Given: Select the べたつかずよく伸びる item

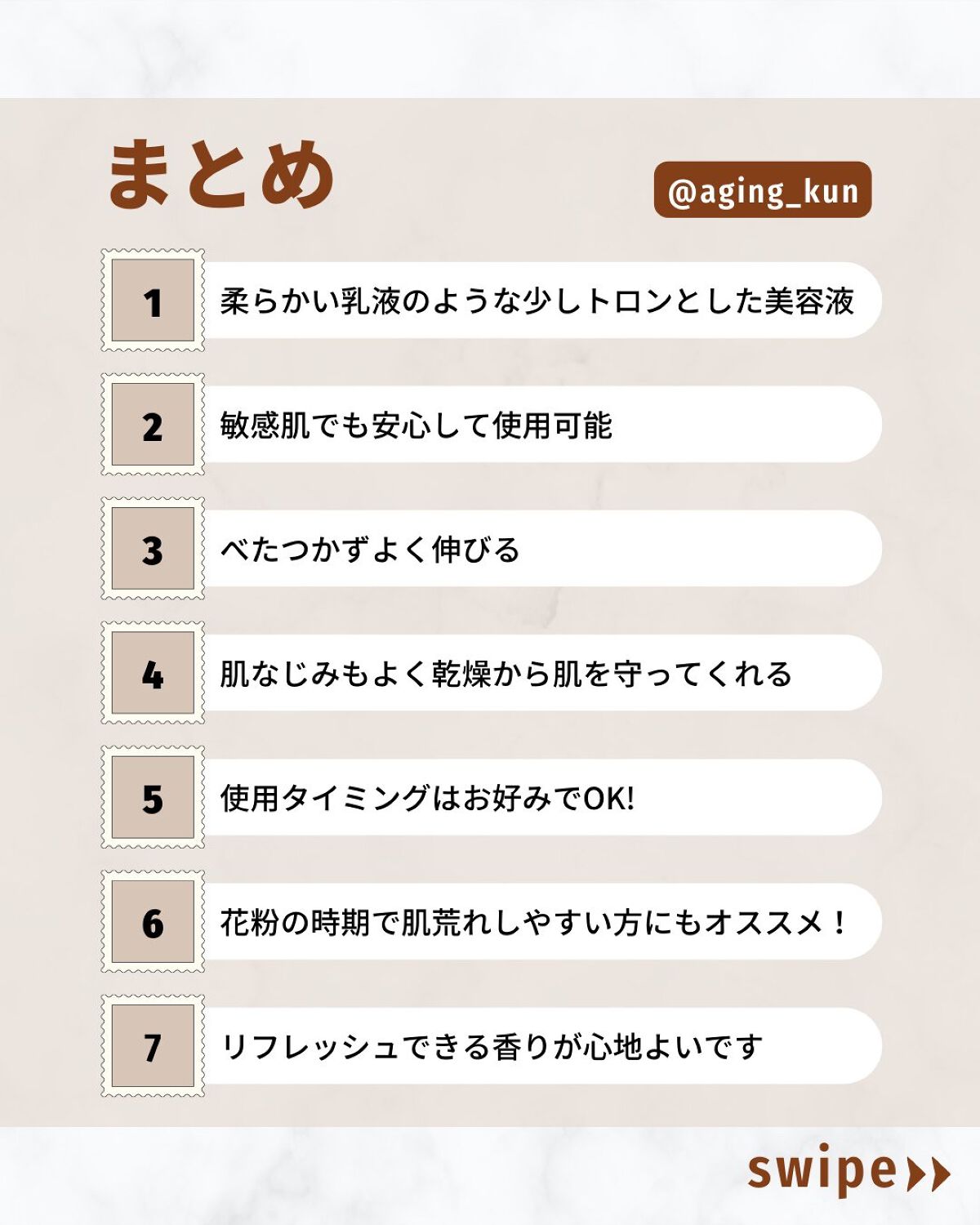Looking at the screenshot, I should tap(370, 550).
